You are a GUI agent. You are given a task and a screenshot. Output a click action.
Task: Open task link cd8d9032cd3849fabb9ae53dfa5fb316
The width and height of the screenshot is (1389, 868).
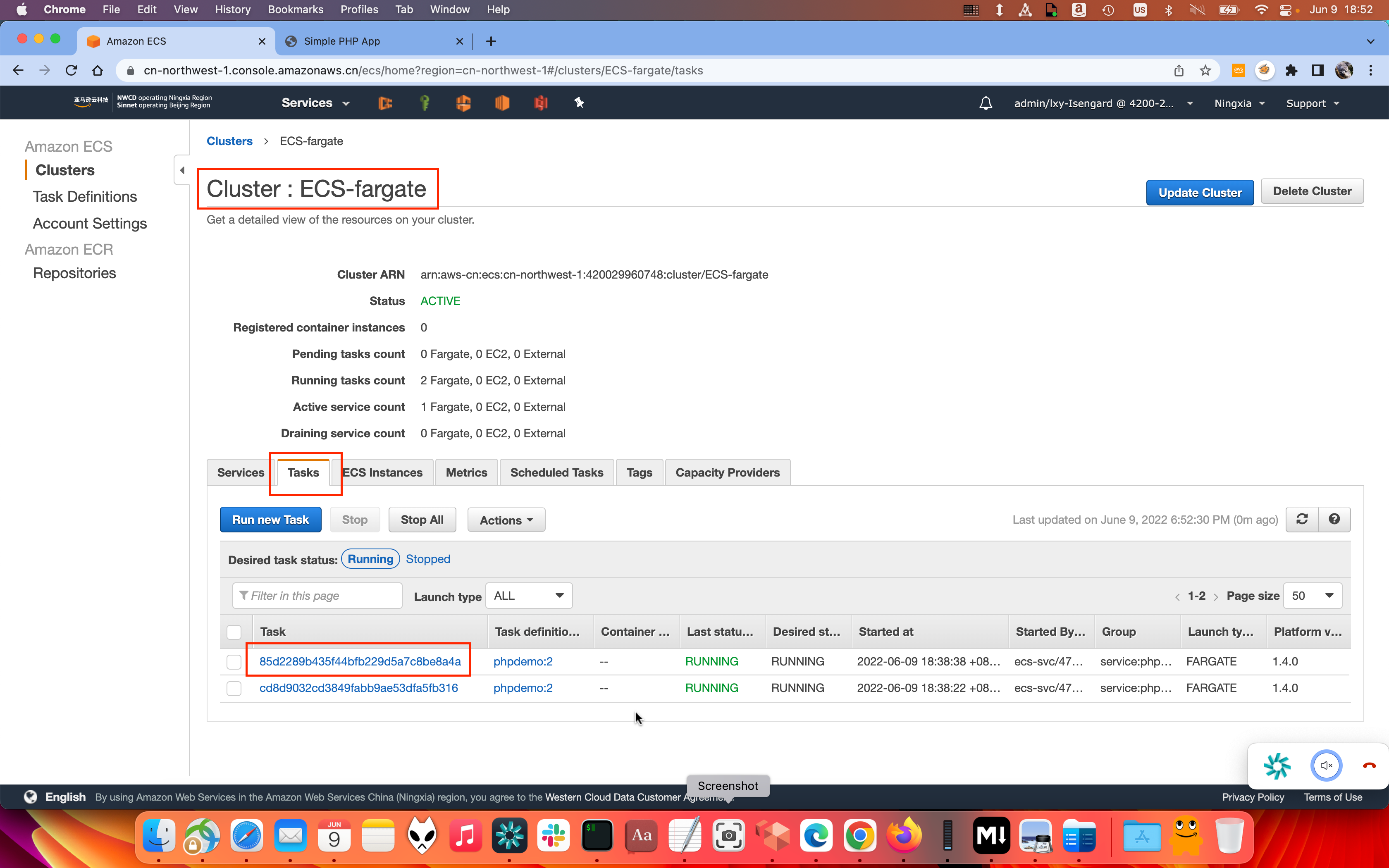(359, 688)
